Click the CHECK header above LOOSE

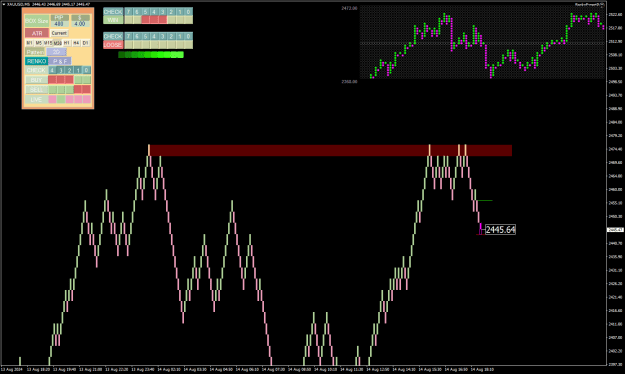pos(113,36)
